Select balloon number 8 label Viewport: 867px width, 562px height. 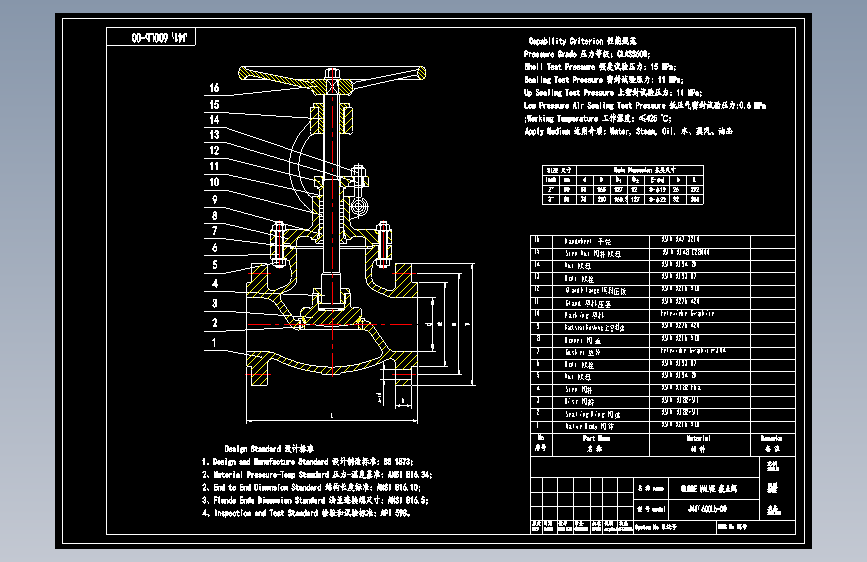[x=215, y=216]
